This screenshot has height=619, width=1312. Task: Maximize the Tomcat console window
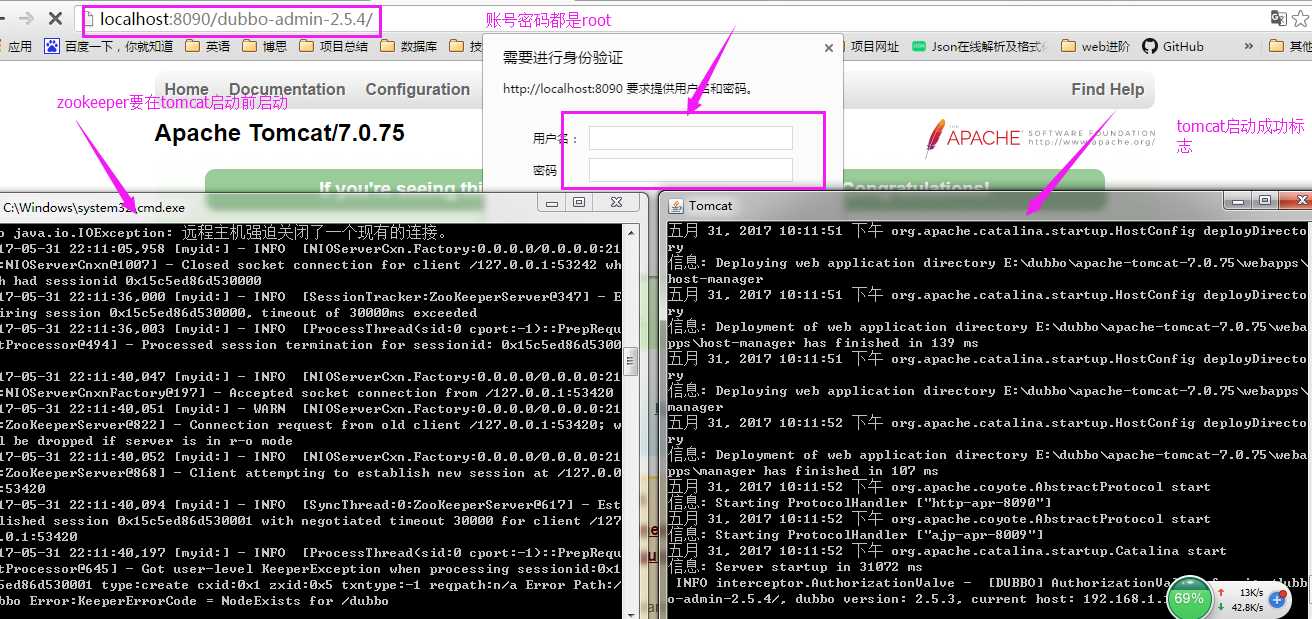click(x=1265, y=201)
